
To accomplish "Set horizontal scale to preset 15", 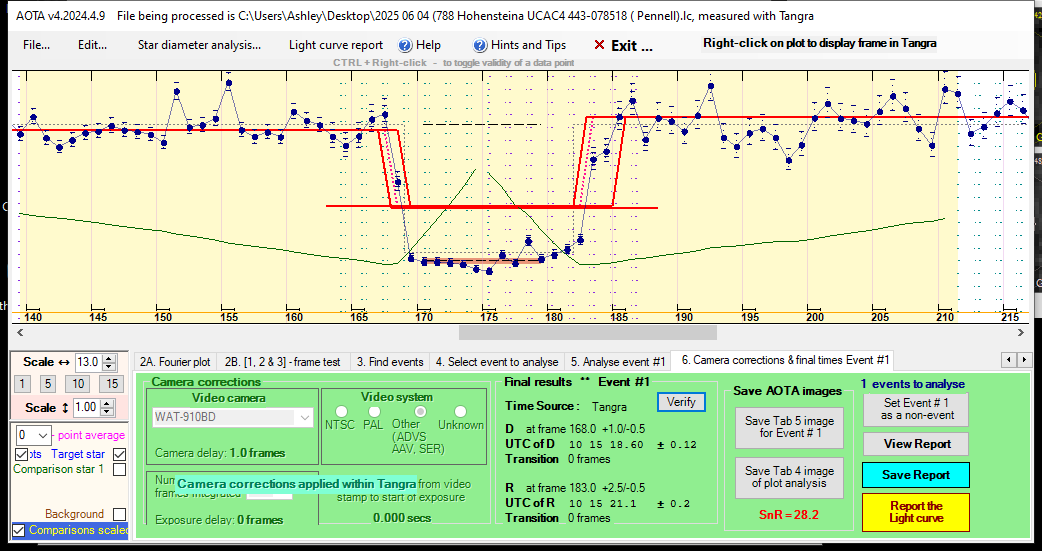I will 113,384.
